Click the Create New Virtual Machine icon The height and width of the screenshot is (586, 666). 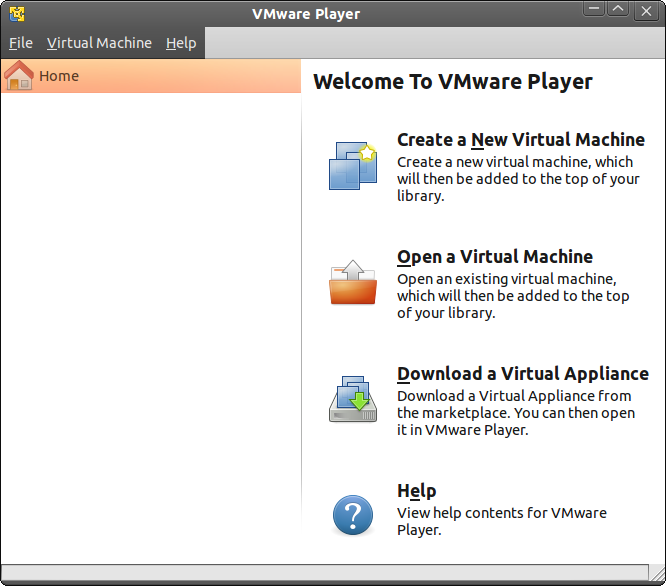click(x=353, y=166)
